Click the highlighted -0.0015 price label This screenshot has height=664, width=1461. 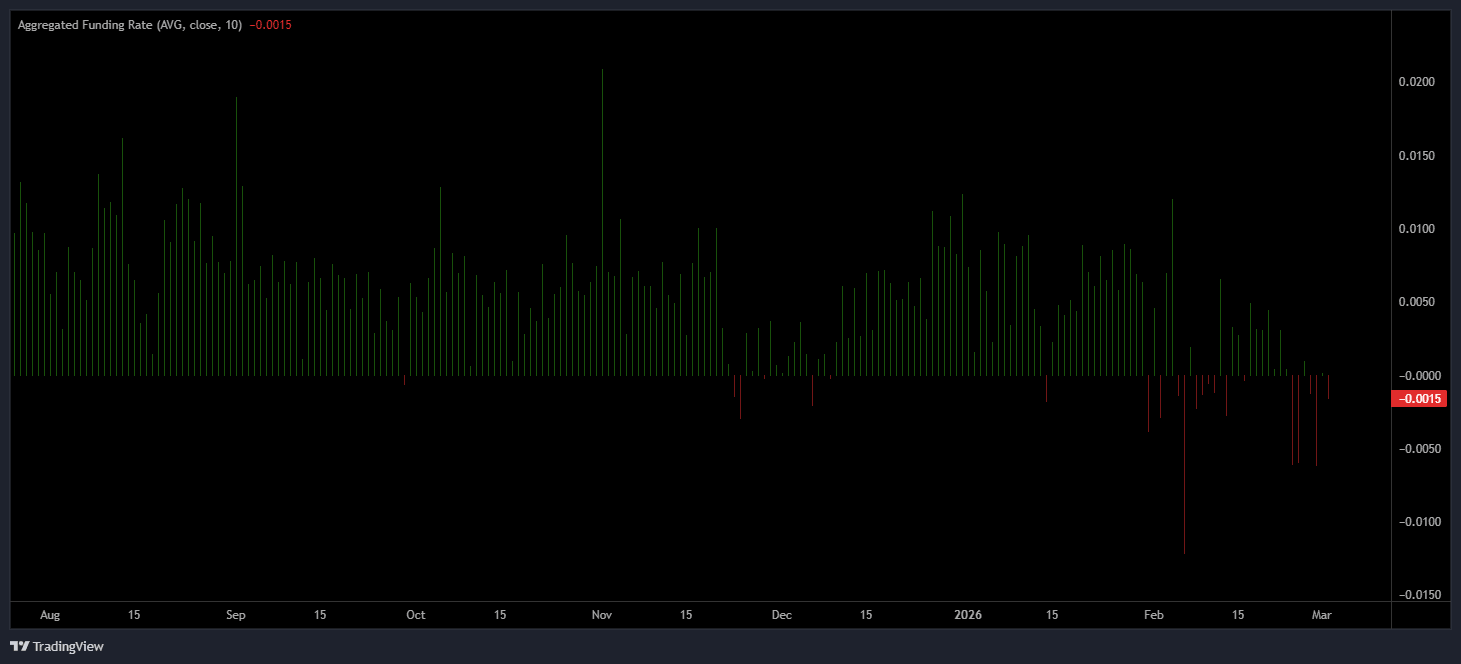click(1419, 398)
